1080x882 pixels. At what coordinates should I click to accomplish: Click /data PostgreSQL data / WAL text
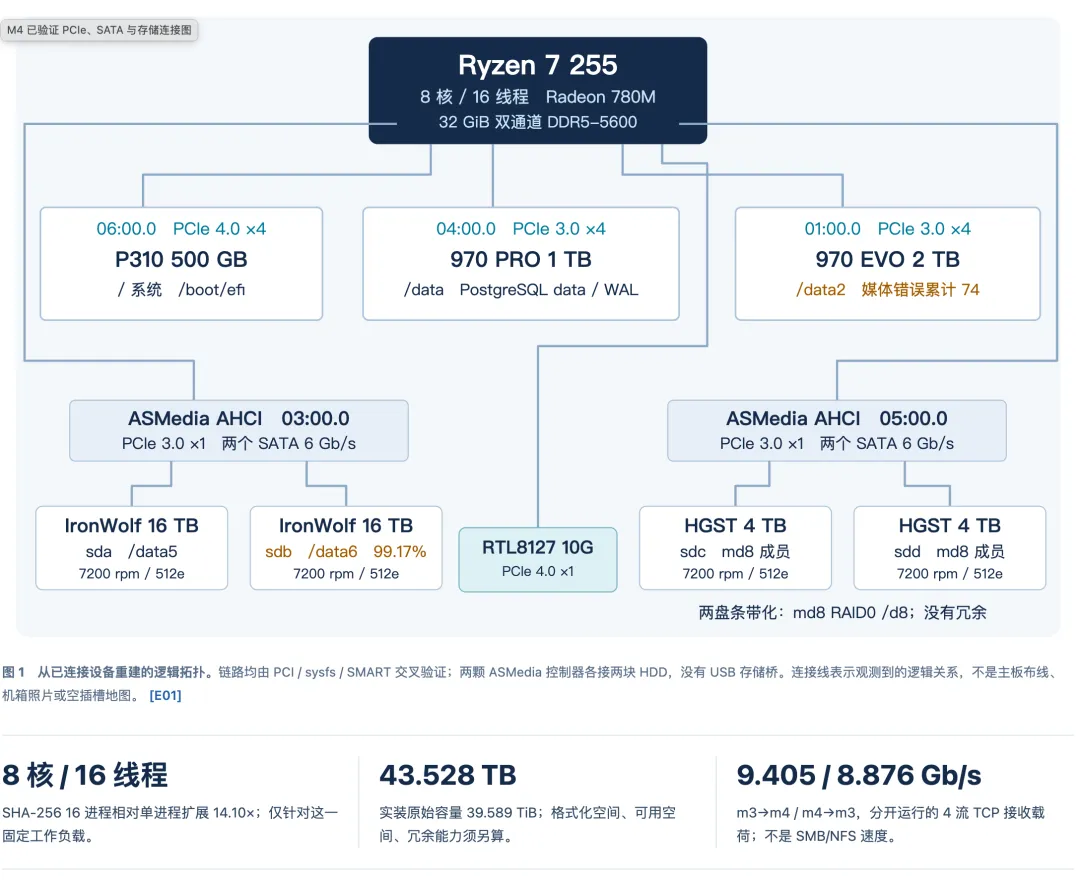click(x=521, y=290)
